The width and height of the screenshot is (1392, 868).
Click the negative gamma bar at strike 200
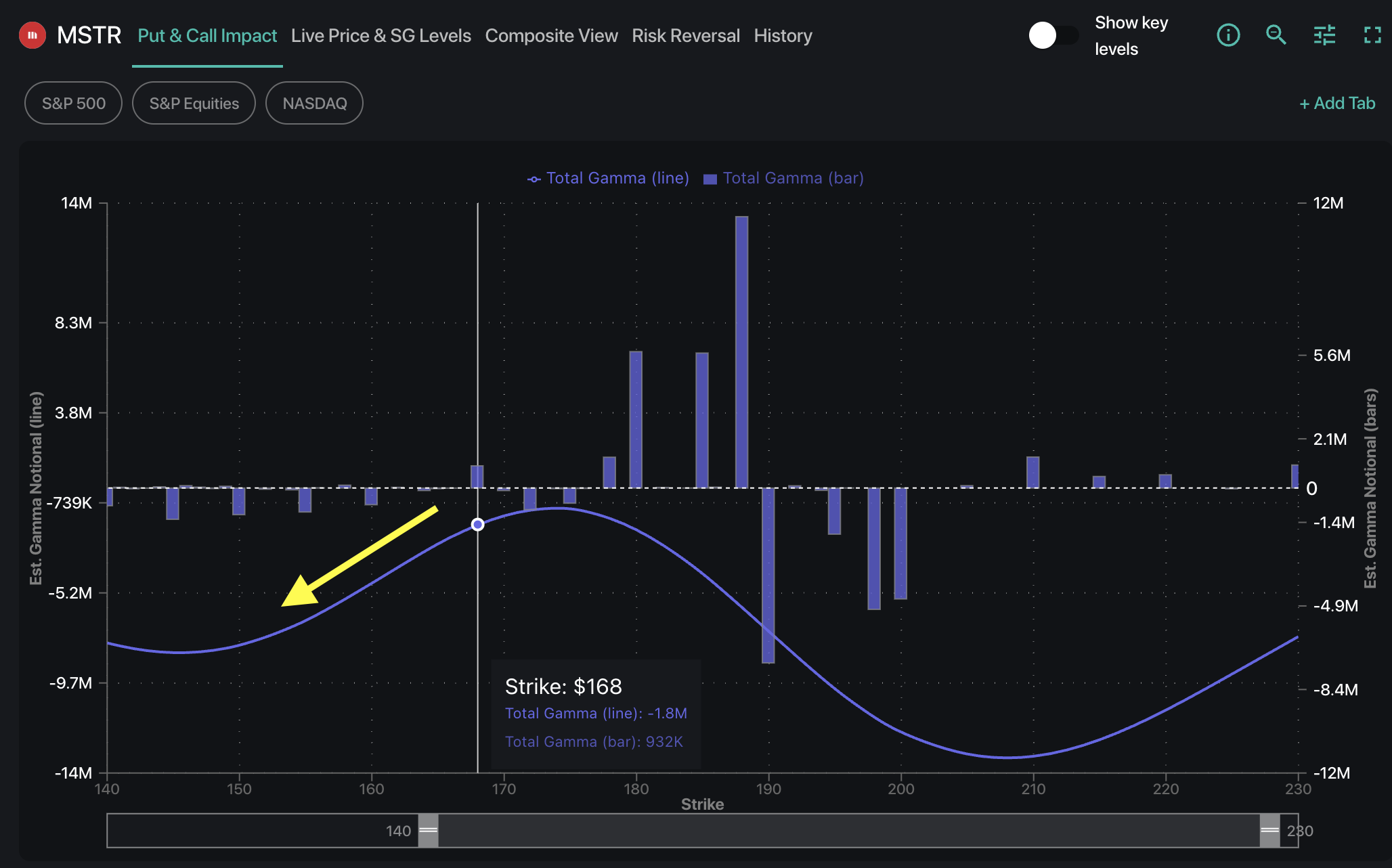[900, 544]
